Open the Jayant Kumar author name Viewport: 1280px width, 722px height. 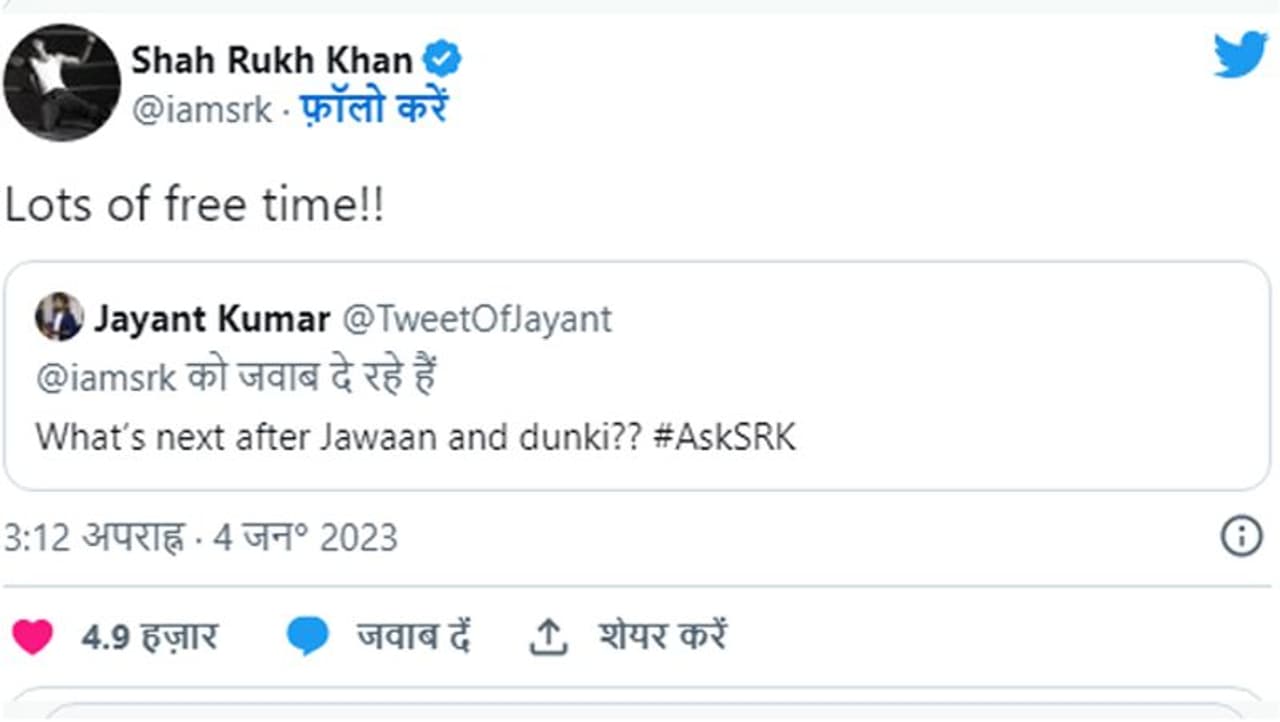(x=212, y=319)
